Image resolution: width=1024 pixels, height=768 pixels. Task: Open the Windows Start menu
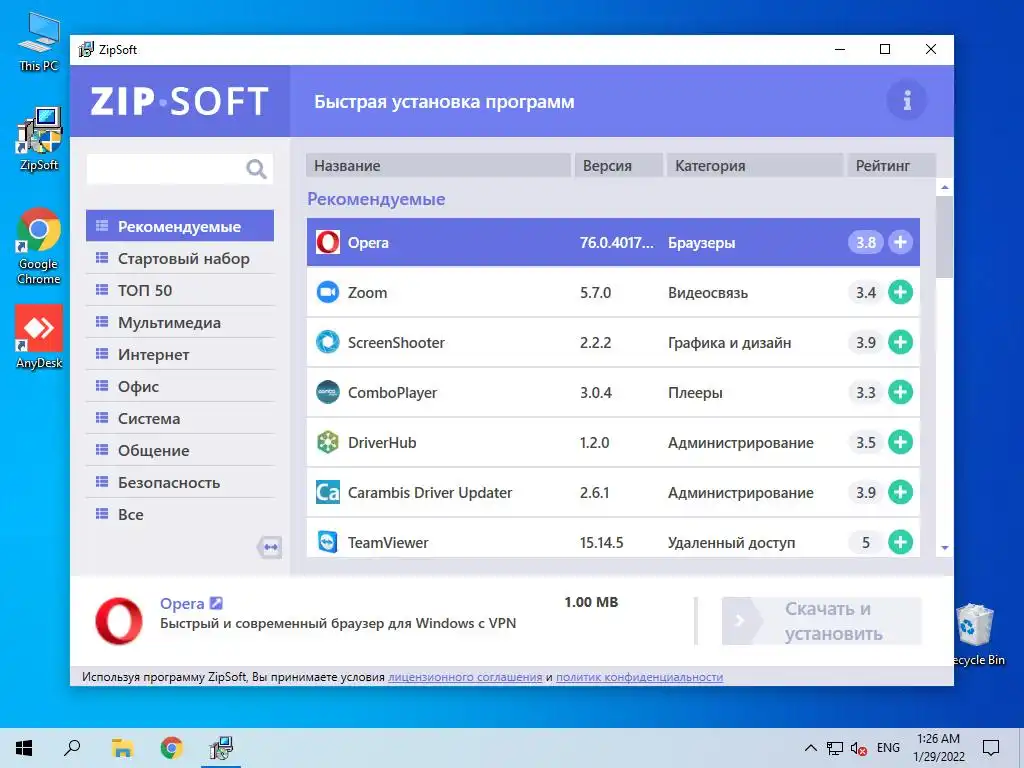click(x=24, y=748)
